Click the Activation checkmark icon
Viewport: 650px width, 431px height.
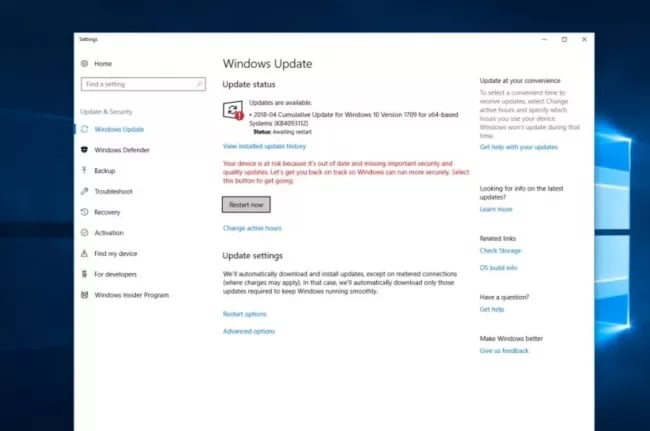pos(85,232)
